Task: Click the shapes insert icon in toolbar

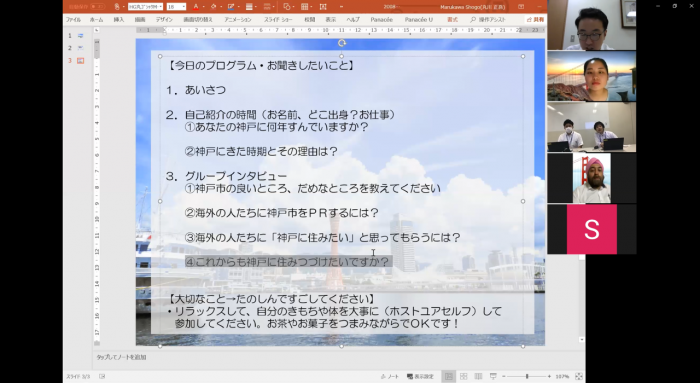Action: [x=287, y=7]
